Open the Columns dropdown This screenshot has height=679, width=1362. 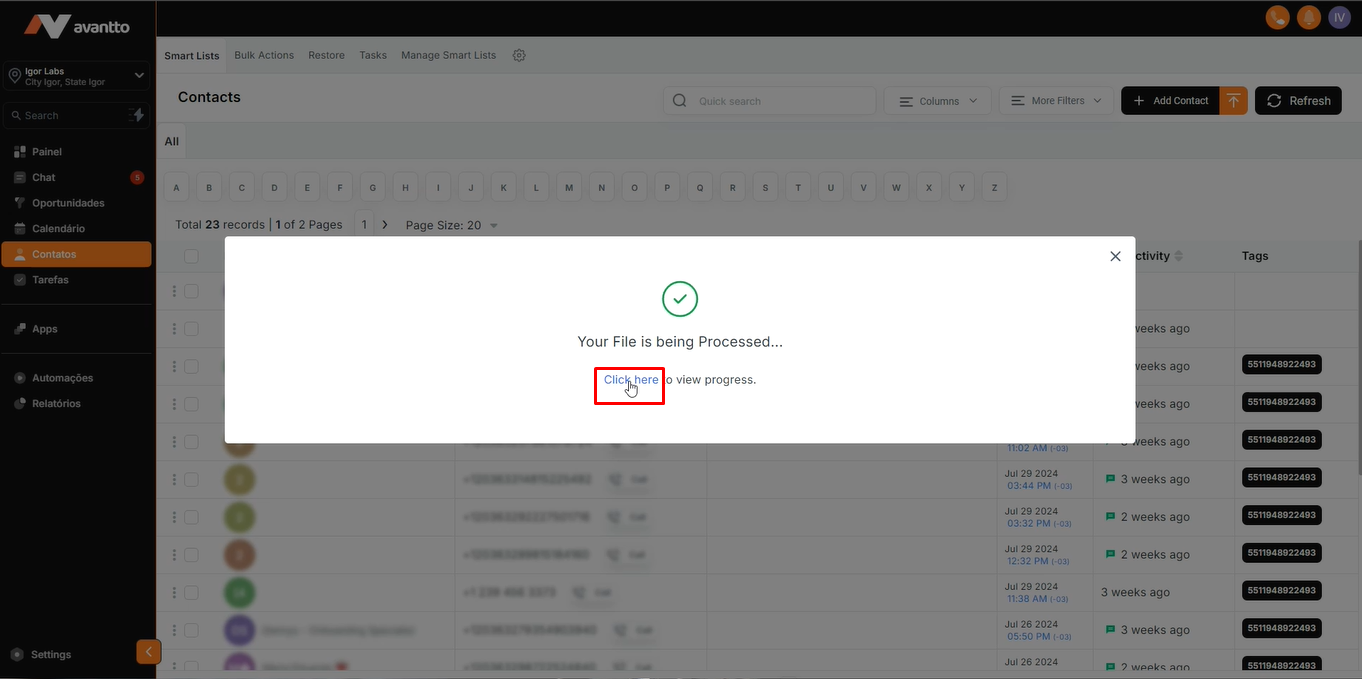pos(938,101)
